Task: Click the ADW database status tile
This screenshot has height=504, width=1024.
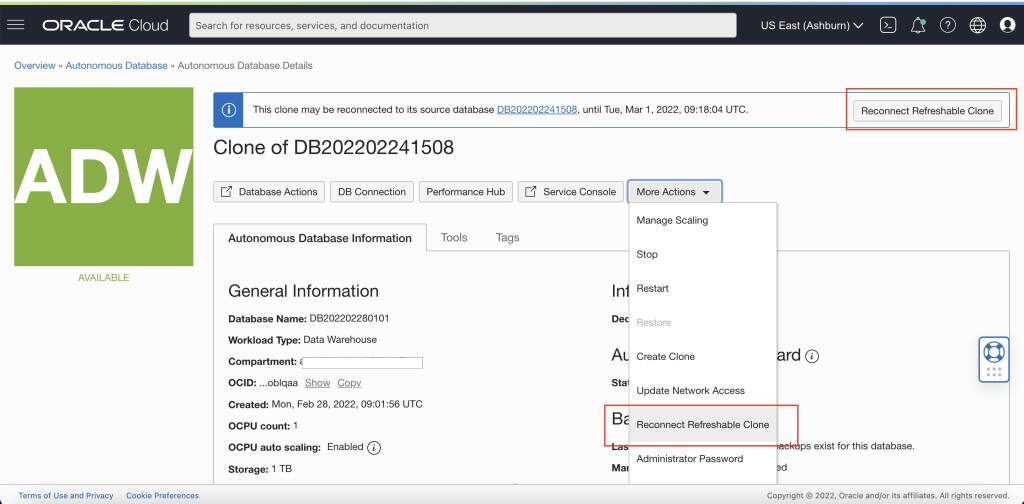Action: pyautogui.click(x=104, y=177)
